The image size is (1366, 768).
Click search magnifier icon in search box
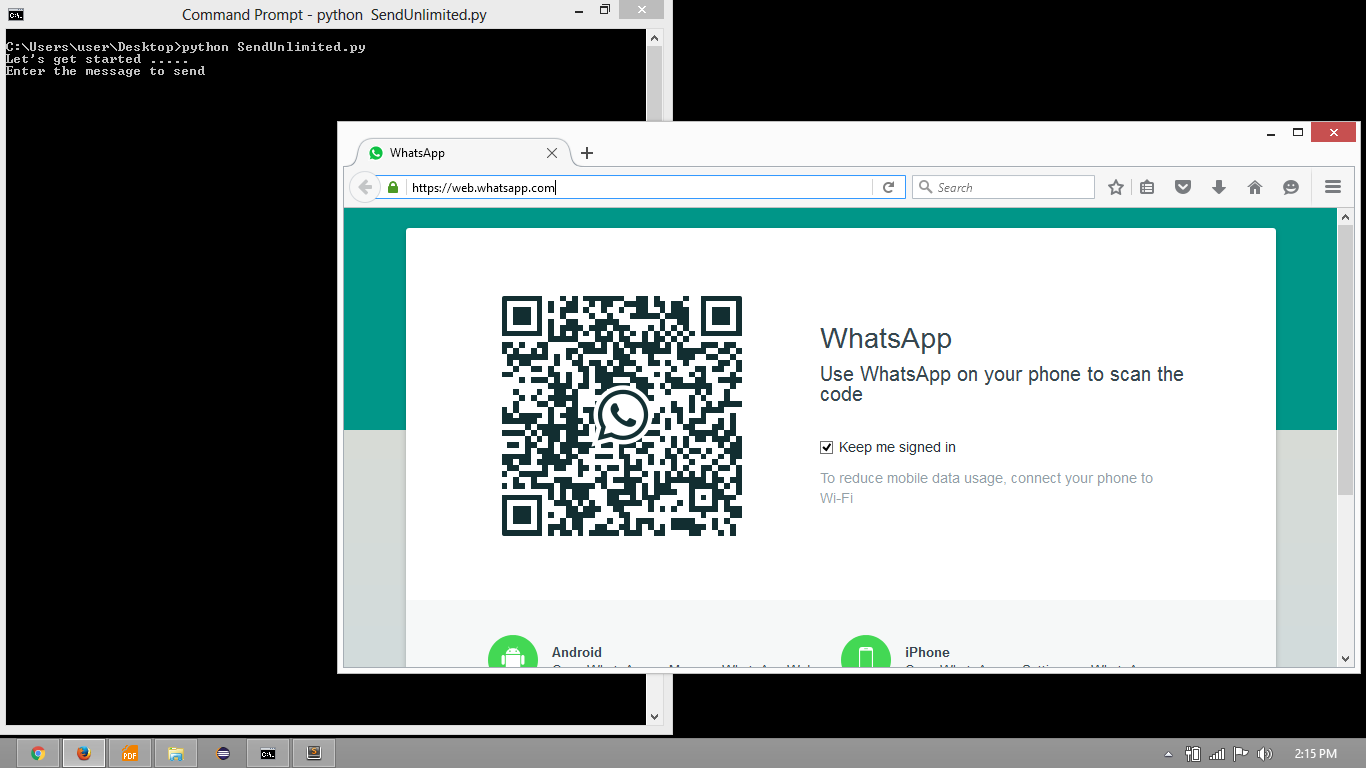925,187
